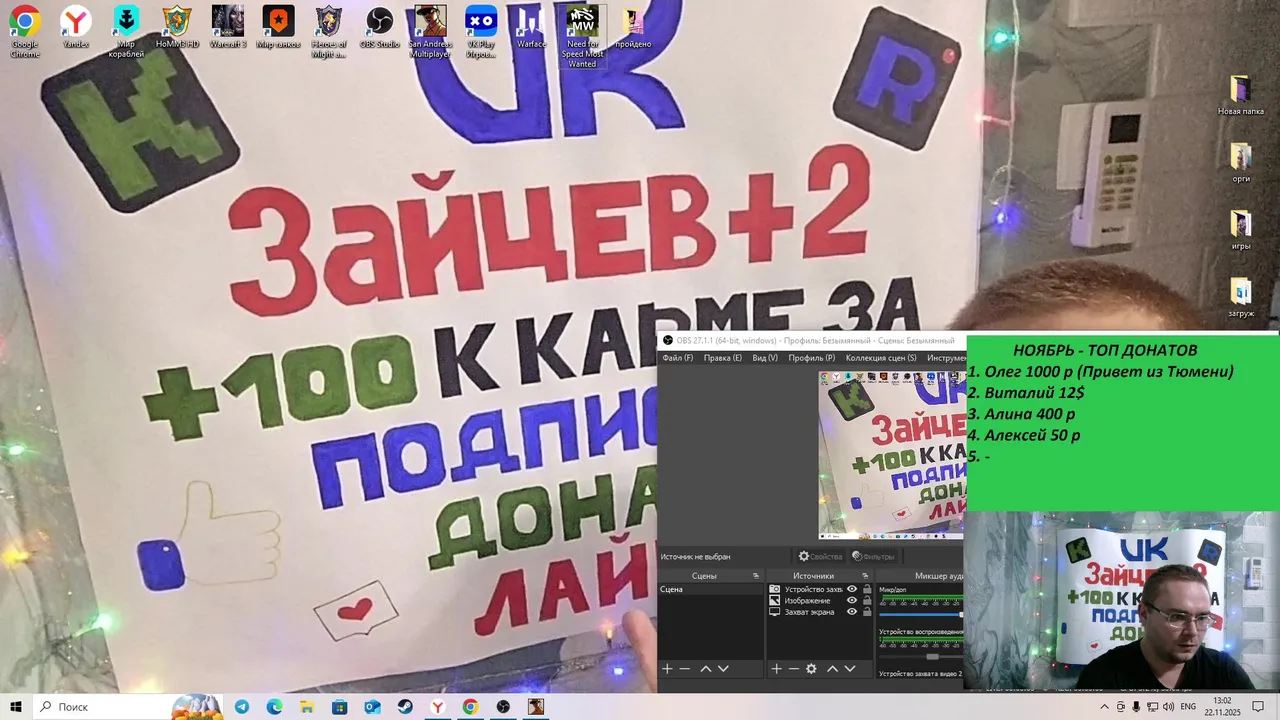The image size is (1280, 720).
Task: Open the загруж desktop folder
Action: (x=1240, y=297)
